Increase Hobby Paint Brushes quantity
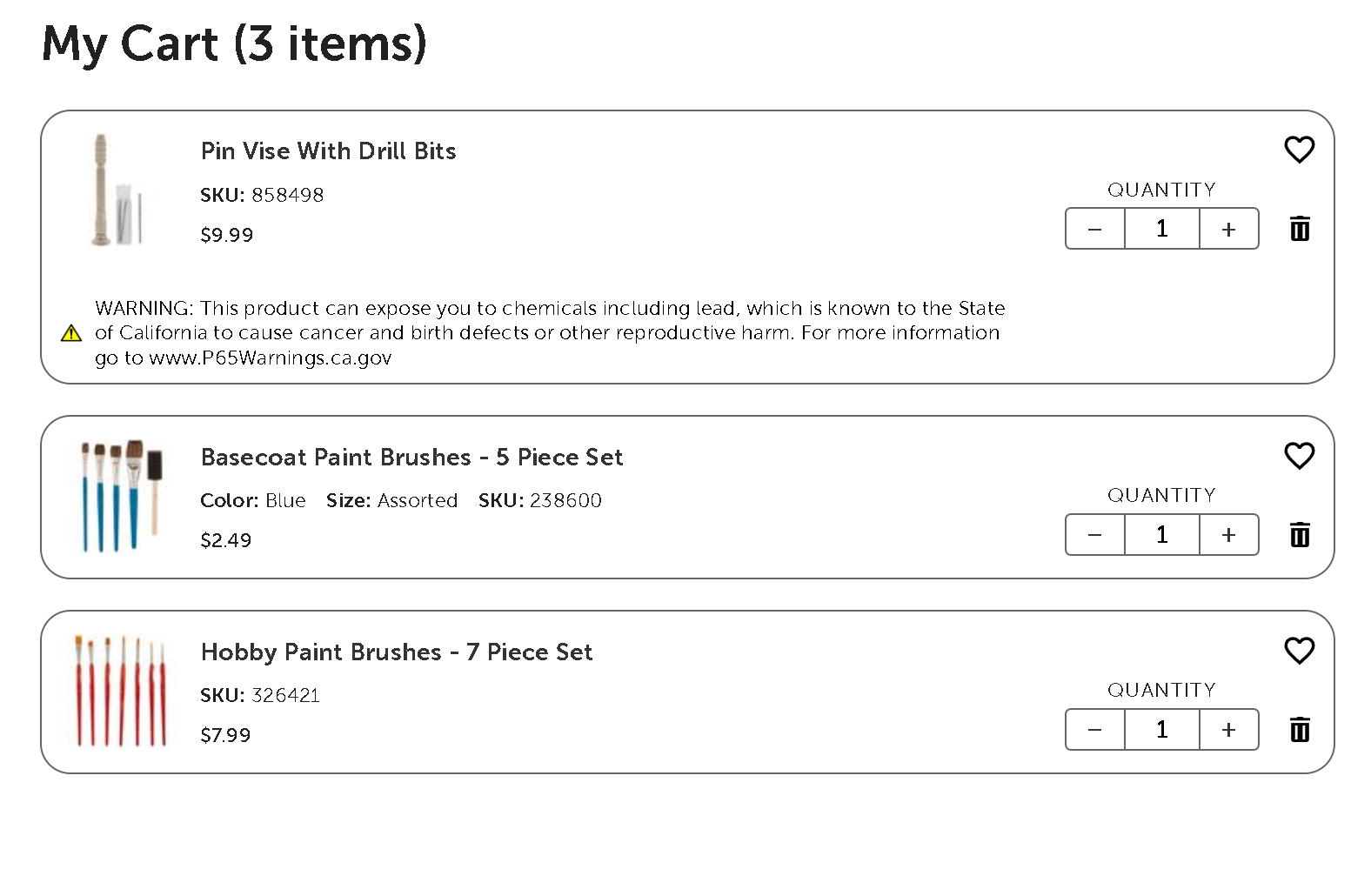This screenshot has width=1371, height=896. pyautogui.click(x=1228, y=729)
